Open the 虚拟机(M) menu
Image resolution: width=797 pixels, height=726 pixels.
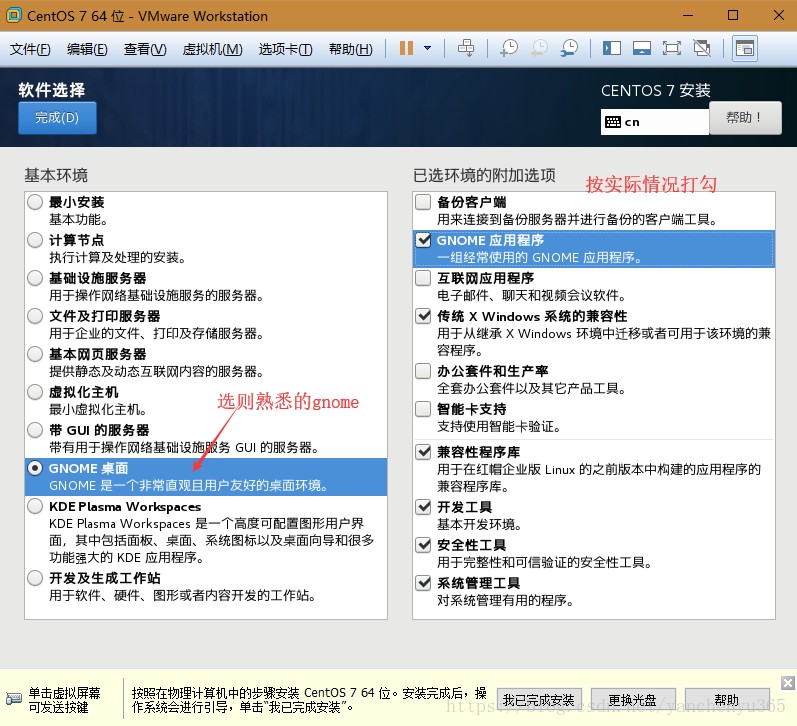[212, 49]
